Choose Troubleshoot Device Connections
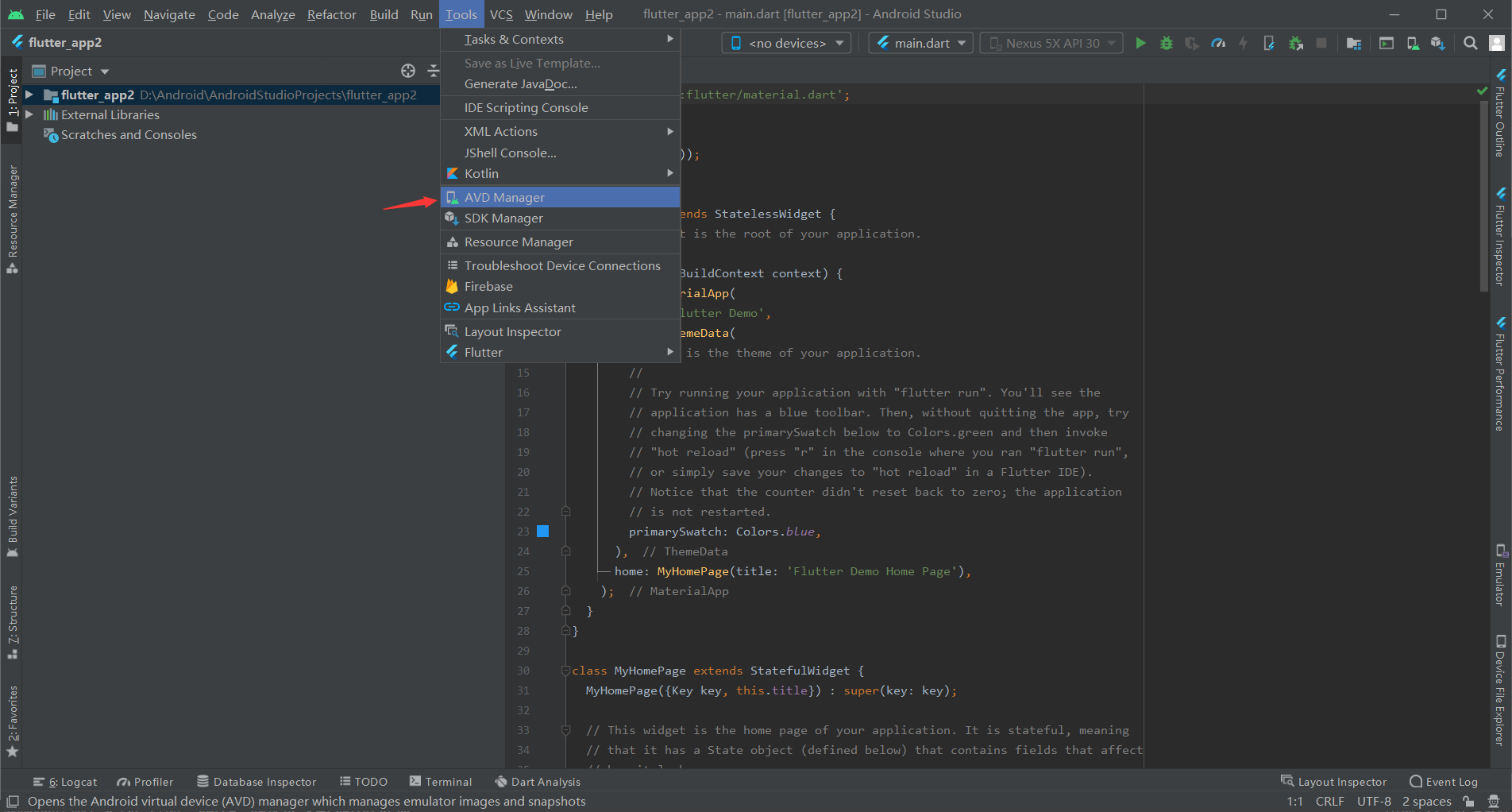1512x812 pixels. pyautogui.click(x=561, y=265)
